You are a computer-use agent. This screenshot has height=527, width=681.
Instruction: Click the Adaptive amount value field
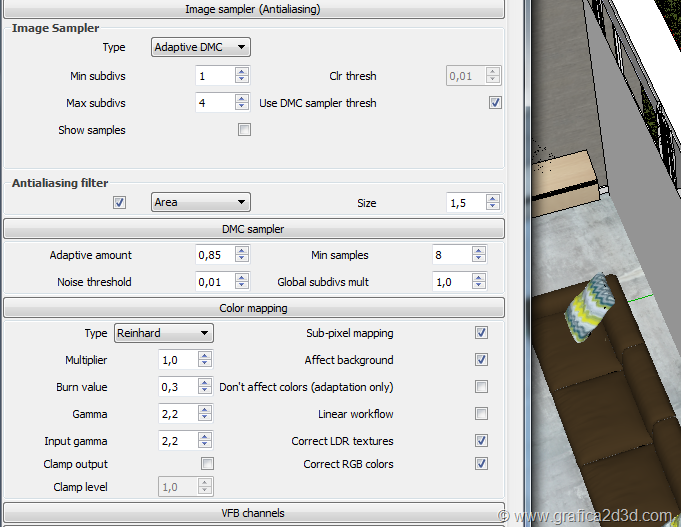click(x=215, y=255)
